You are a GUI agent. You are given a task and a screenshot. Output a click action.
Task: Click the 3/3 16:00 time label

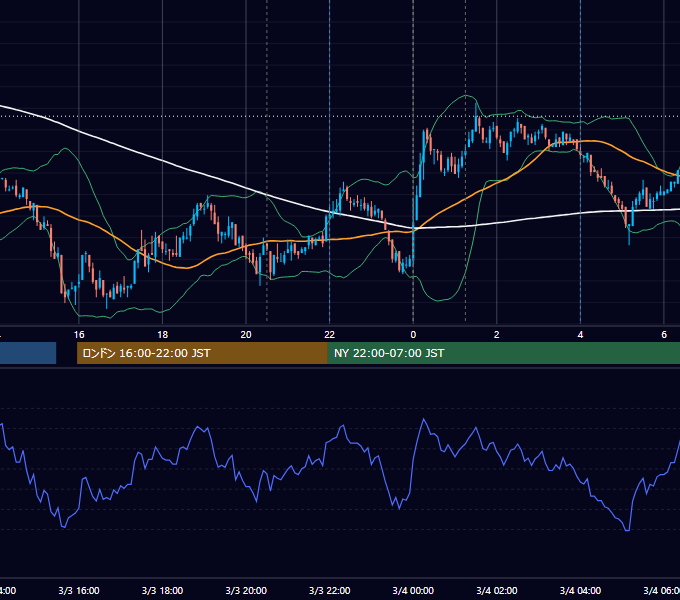tap(79, 590)
